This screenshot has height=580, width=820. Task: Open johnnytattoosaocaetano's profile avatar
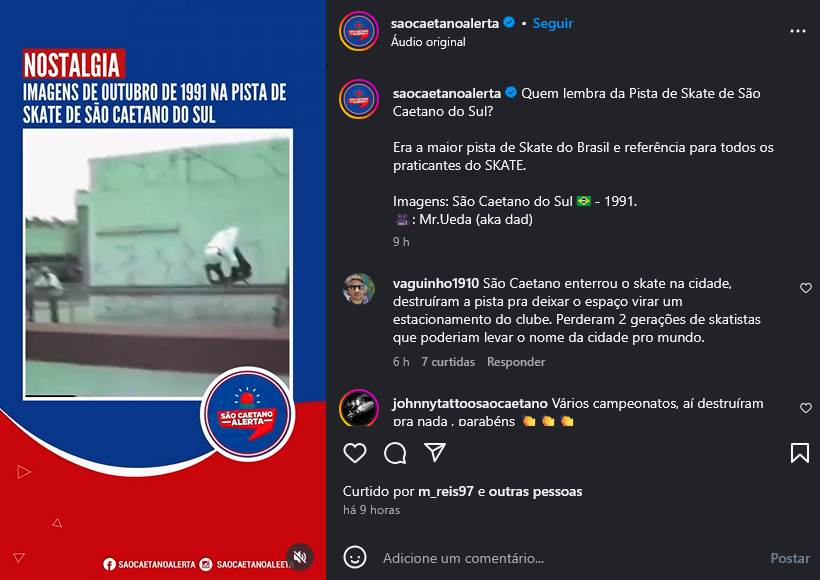359,408
